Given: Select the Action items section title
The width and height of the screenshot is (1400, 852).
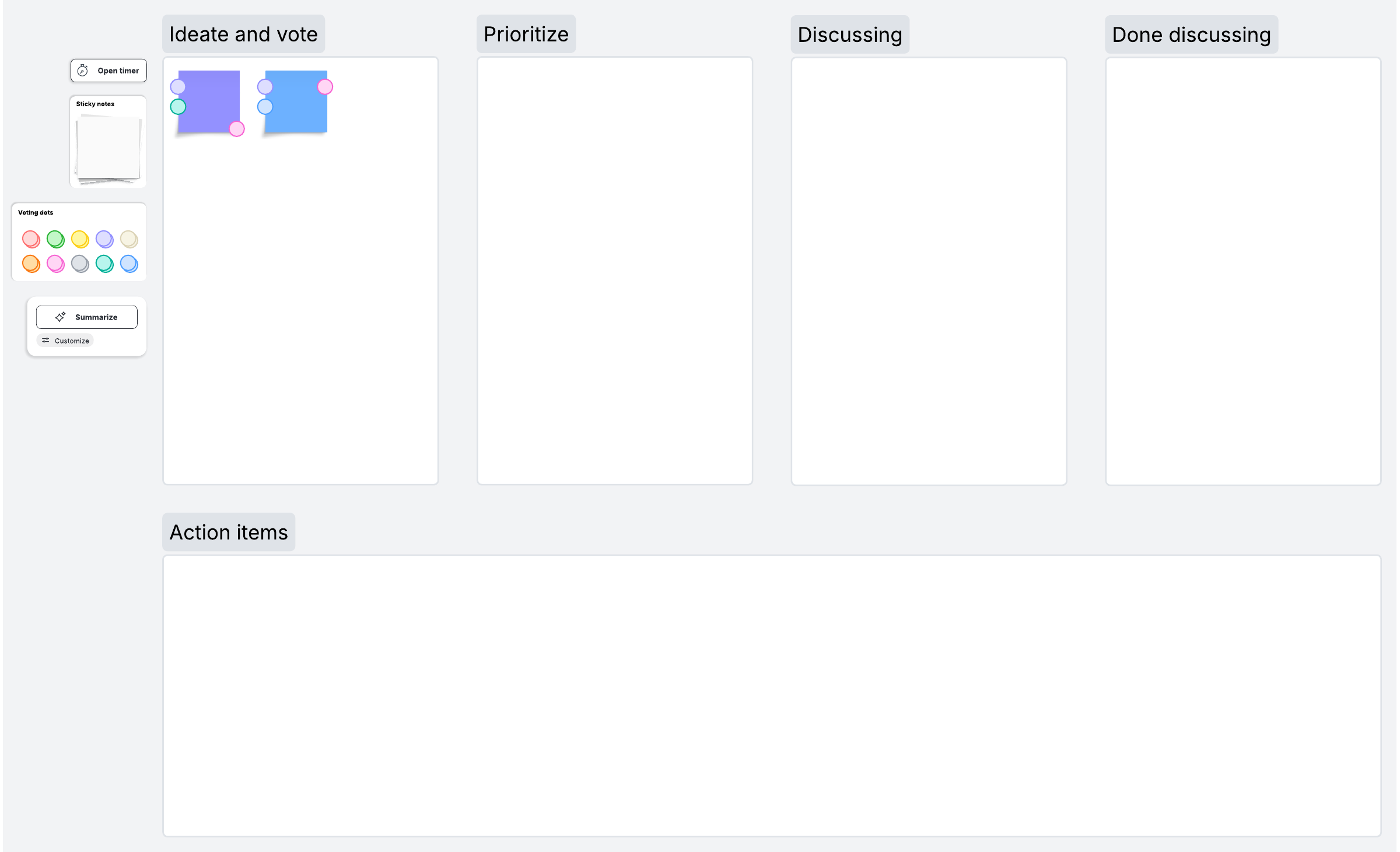Looking at the screenshot, I should click(229, 532).
